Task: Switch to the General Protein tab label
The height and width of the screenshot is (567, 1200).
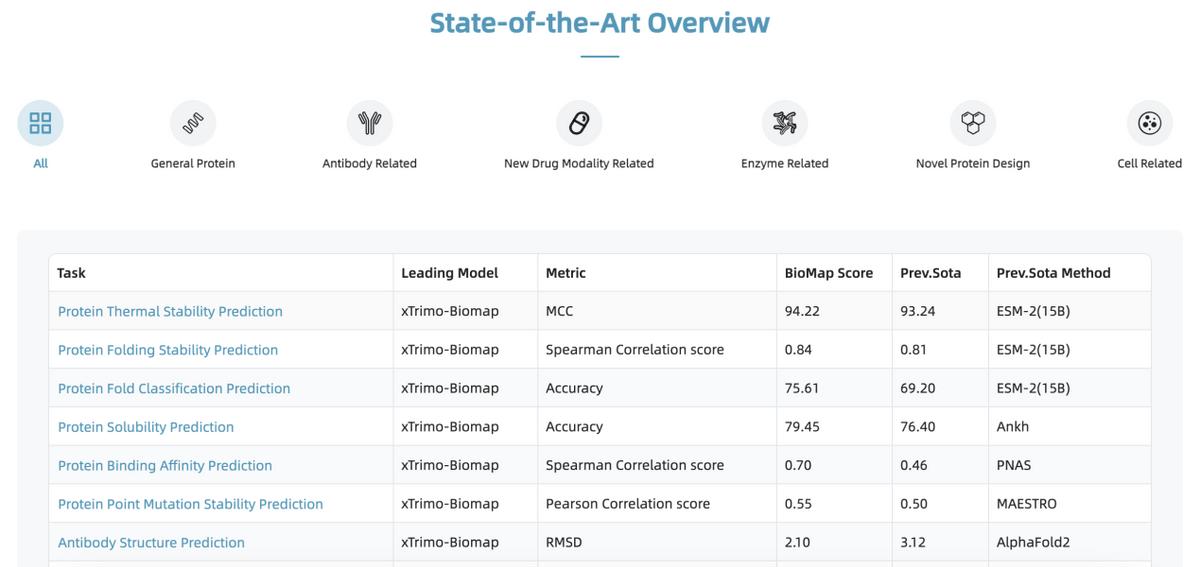Action: tap(193, 163)
